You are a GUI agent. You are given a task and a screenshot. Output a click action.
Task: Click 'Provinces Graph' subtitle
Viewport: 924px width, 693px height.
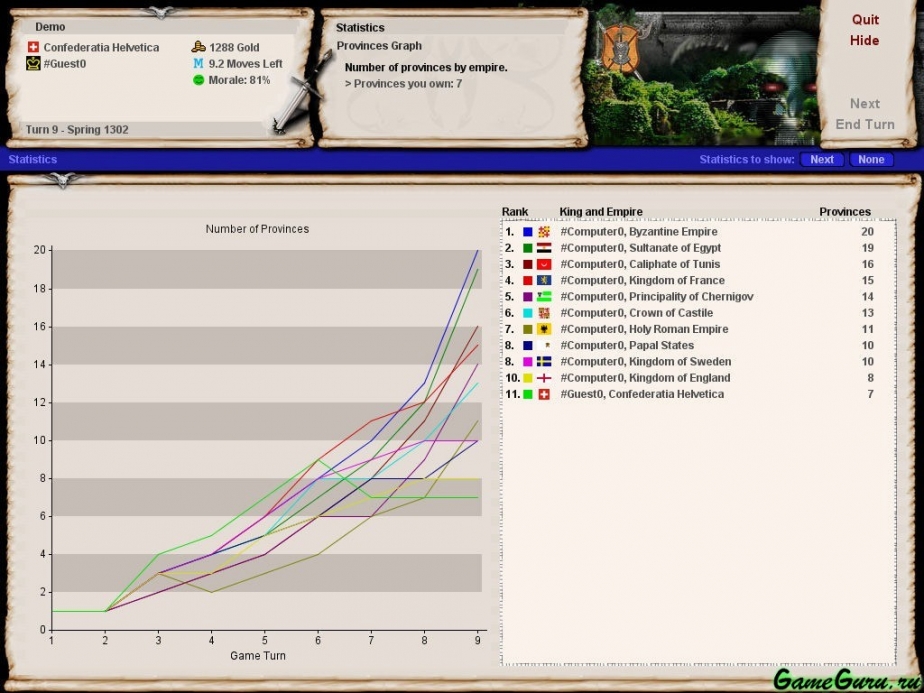(379, 46)
